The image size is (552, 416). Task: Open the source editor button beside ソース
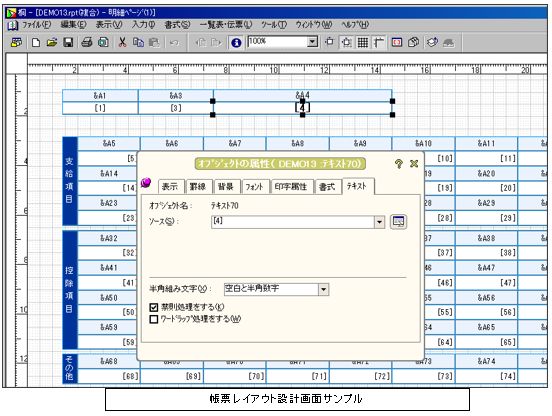pos(399,222)
